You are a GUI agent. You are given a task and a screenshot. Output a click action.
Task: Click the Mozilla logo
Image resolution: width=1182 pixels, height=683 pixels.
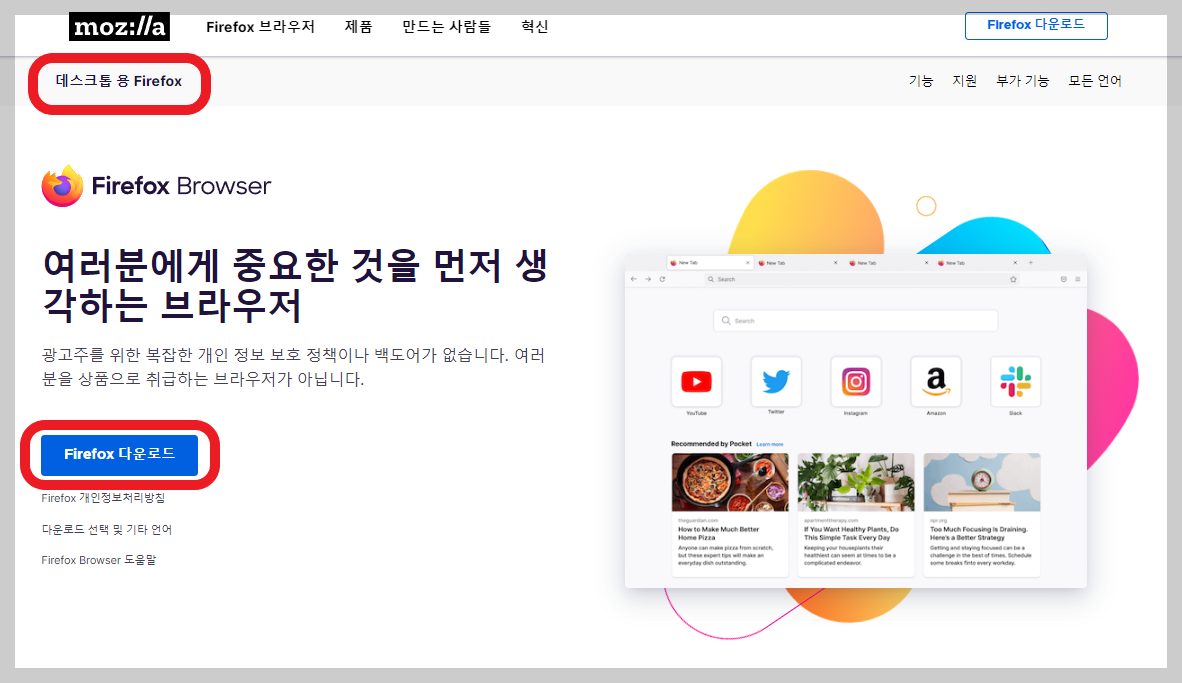pyautogui.click(x=119, y=27)
